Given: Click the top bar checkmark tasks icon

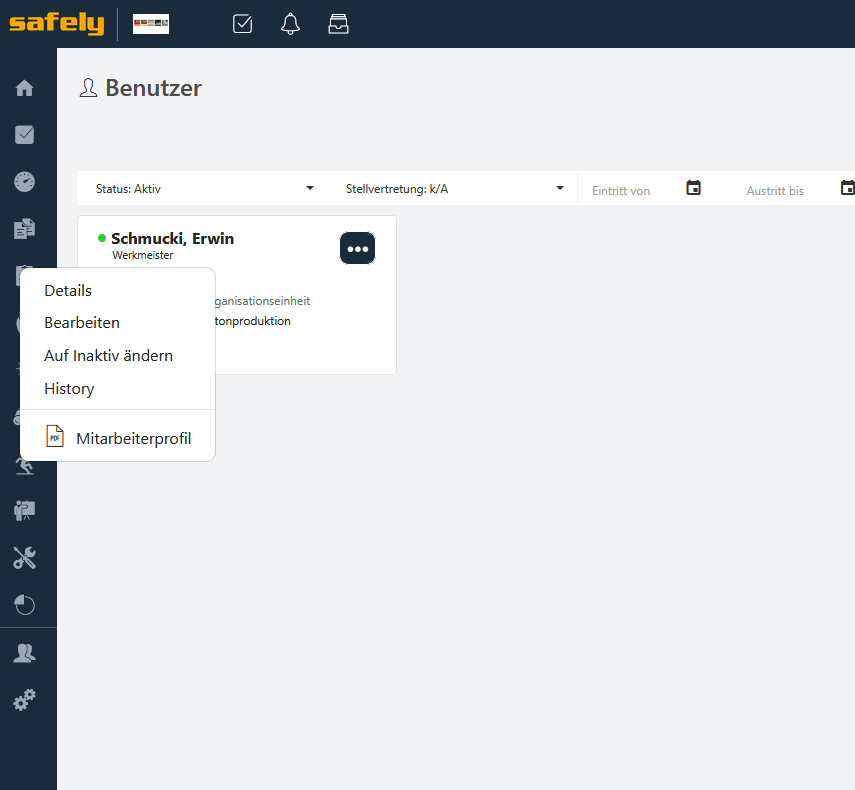Looking at the screenshot, I should point(242,24).
